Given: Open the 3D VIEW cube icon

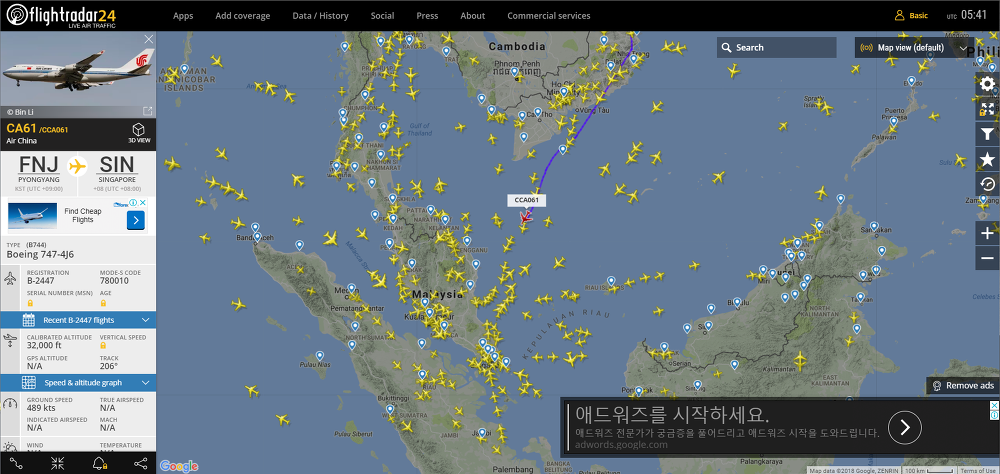Looking at the screenshot, I should (139, 130).
